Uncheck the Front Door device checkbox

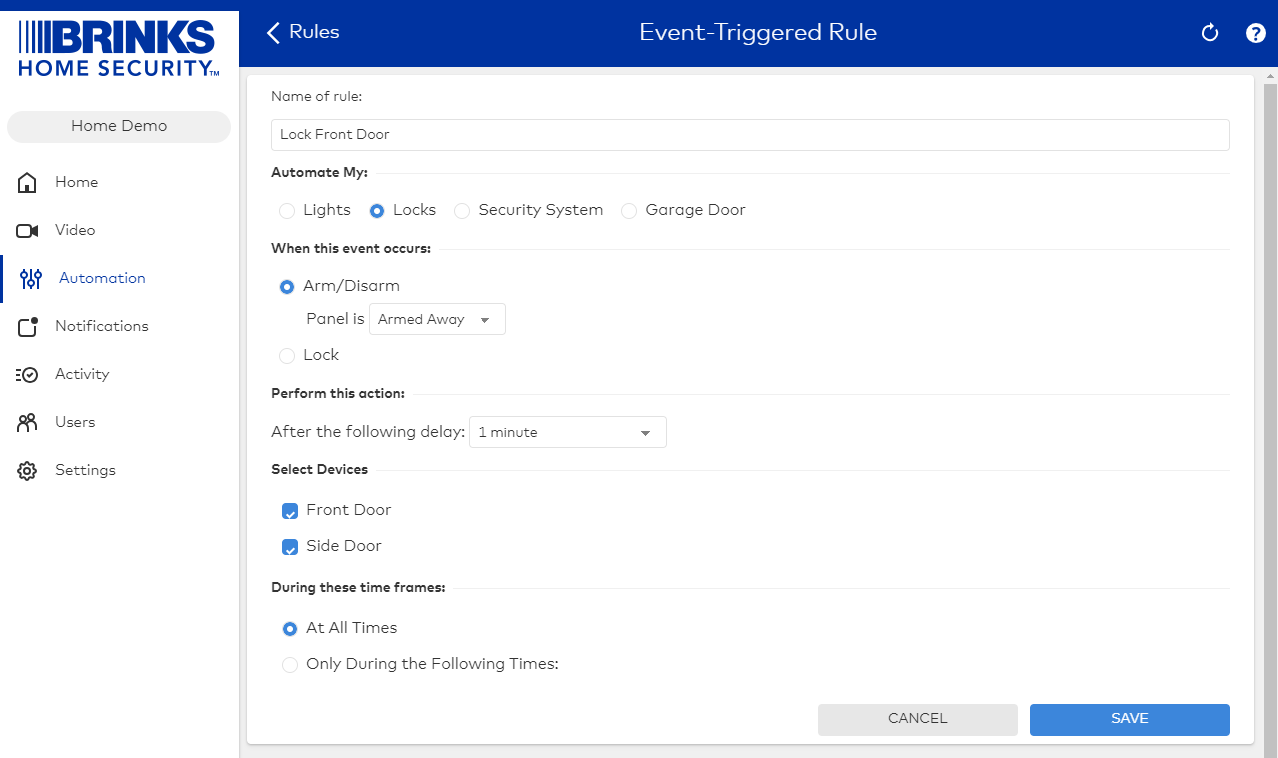pos(290,511)
